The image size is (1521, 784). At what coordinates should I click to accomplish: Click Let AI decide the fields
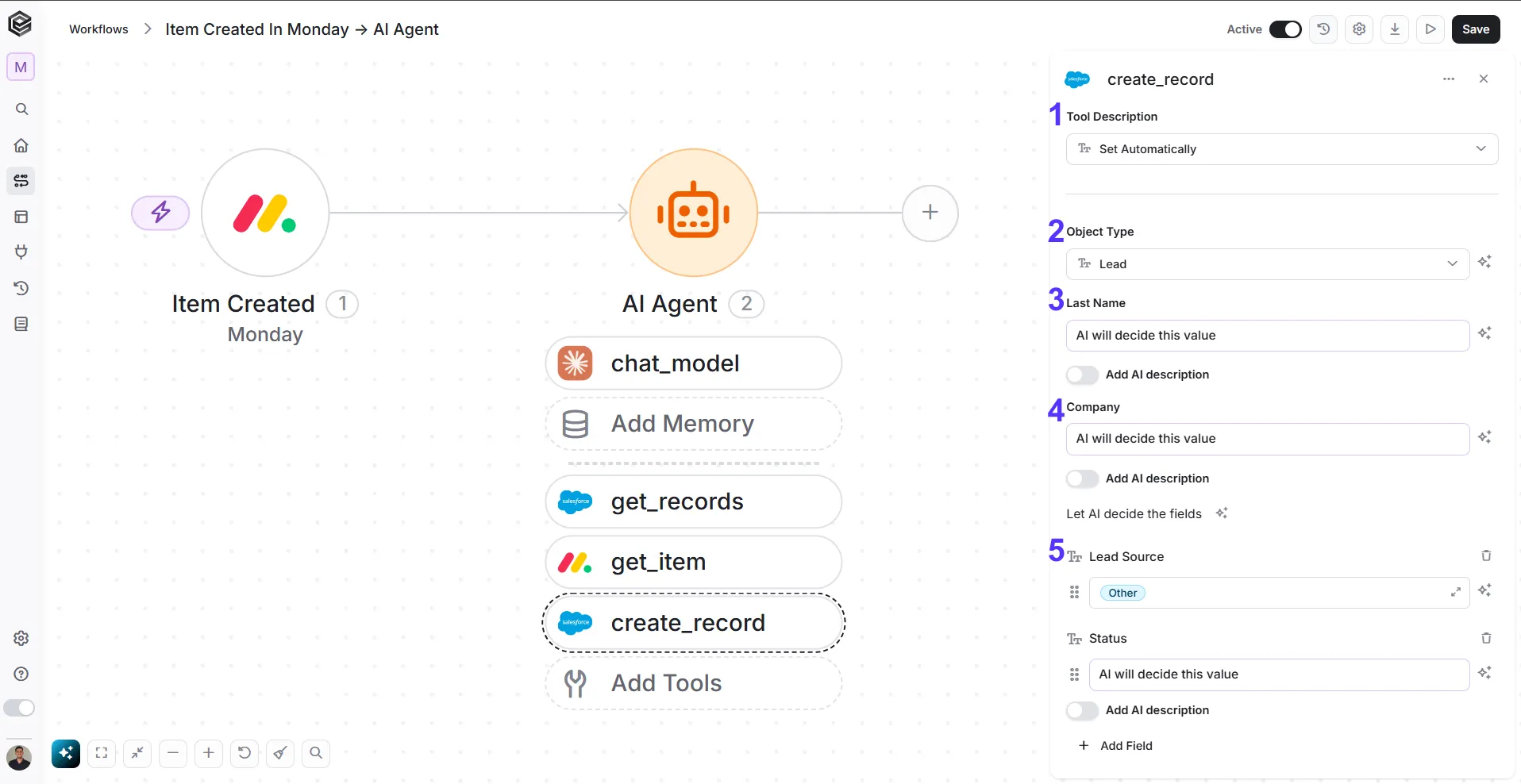point(1146,514)
